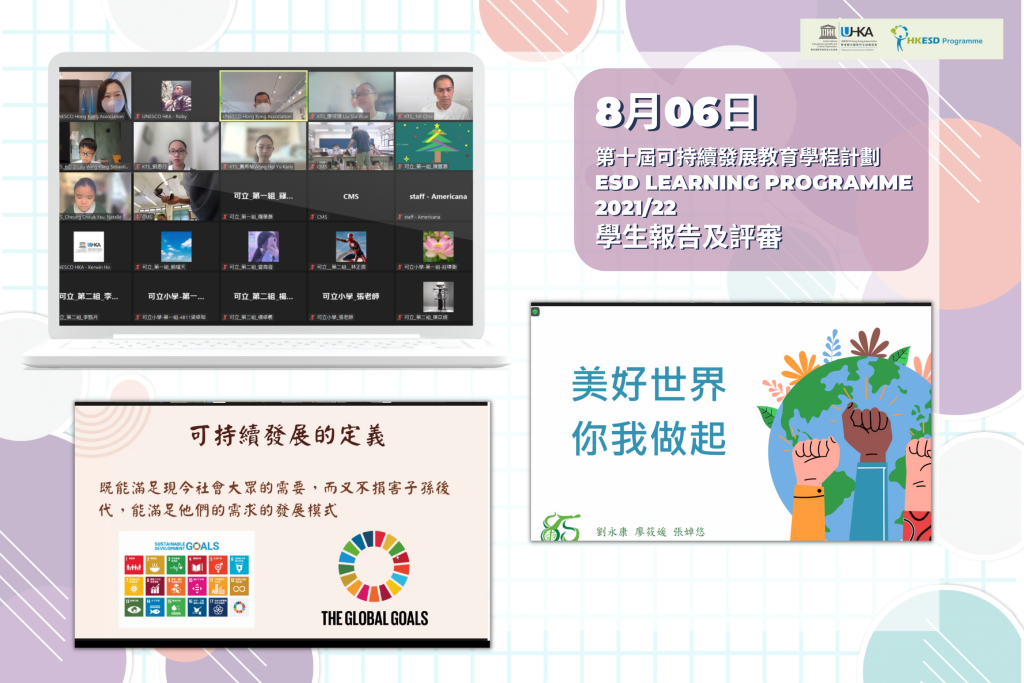Click the '可立_第二組_楊...' participant name

point(263,296)
